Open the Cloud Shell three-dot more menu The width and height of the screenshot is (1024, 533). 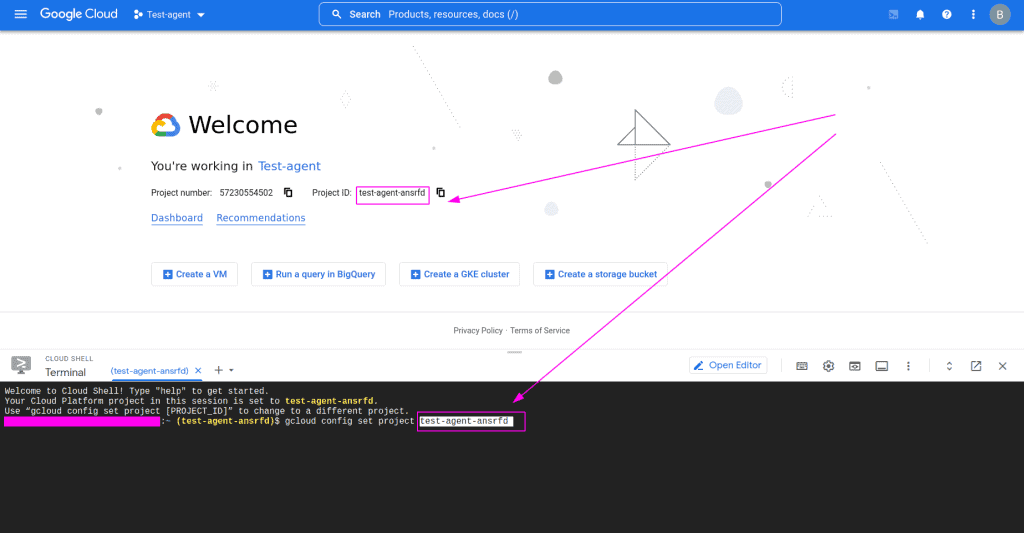pyautogui.click(x=908, y=366)
